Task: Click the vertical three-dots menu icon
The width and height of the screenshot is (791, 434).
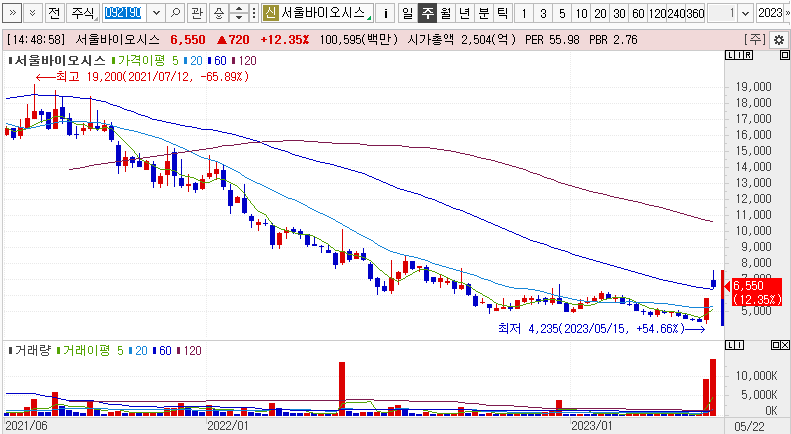Action: pyautogui.click(x=254, y=13)
